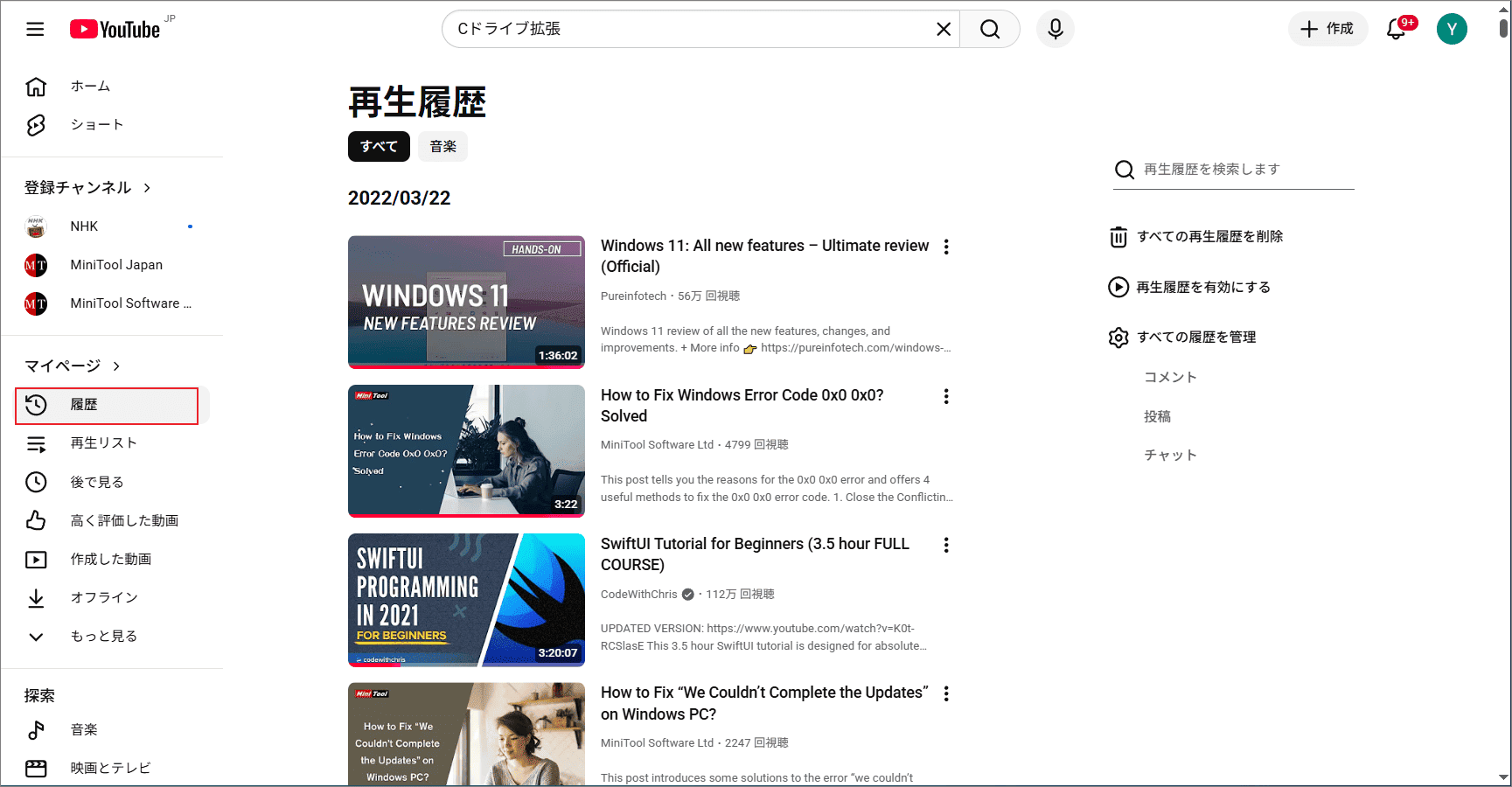Image resolution: width=1512 pixels, height=787 pixels.
Task: Click the red watch progress bar on Windows 11 thumbnail
Action: coord(466,365)
